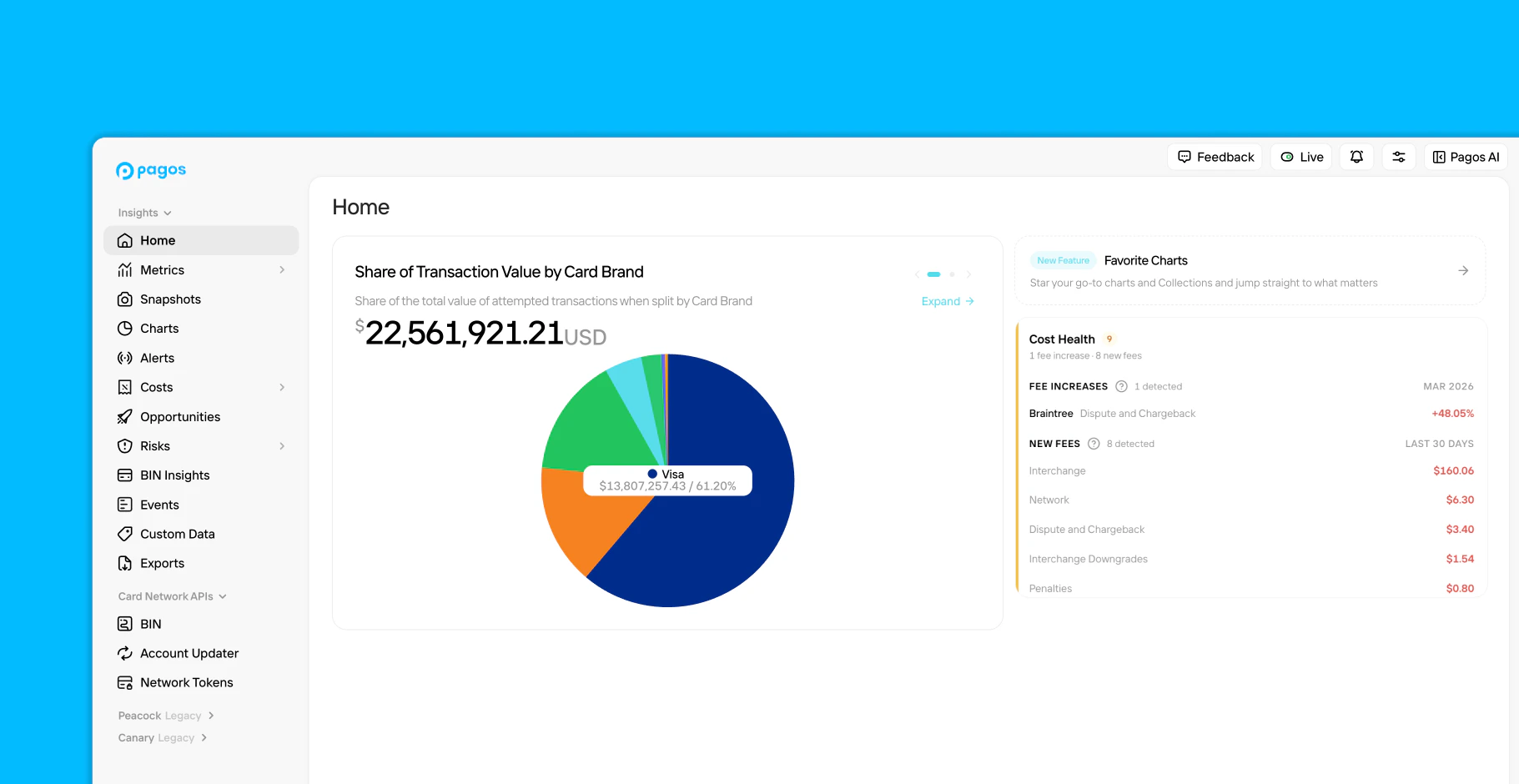
Task: Open Network Tokens
Action: click(x=184, y=682)
